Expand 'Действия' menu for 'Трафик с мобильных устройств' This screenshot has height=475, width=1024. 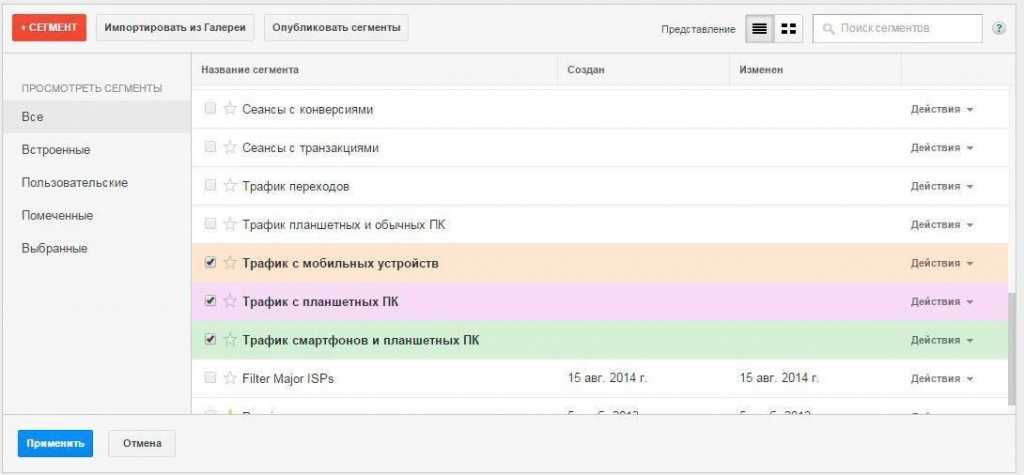click(941, 263)
